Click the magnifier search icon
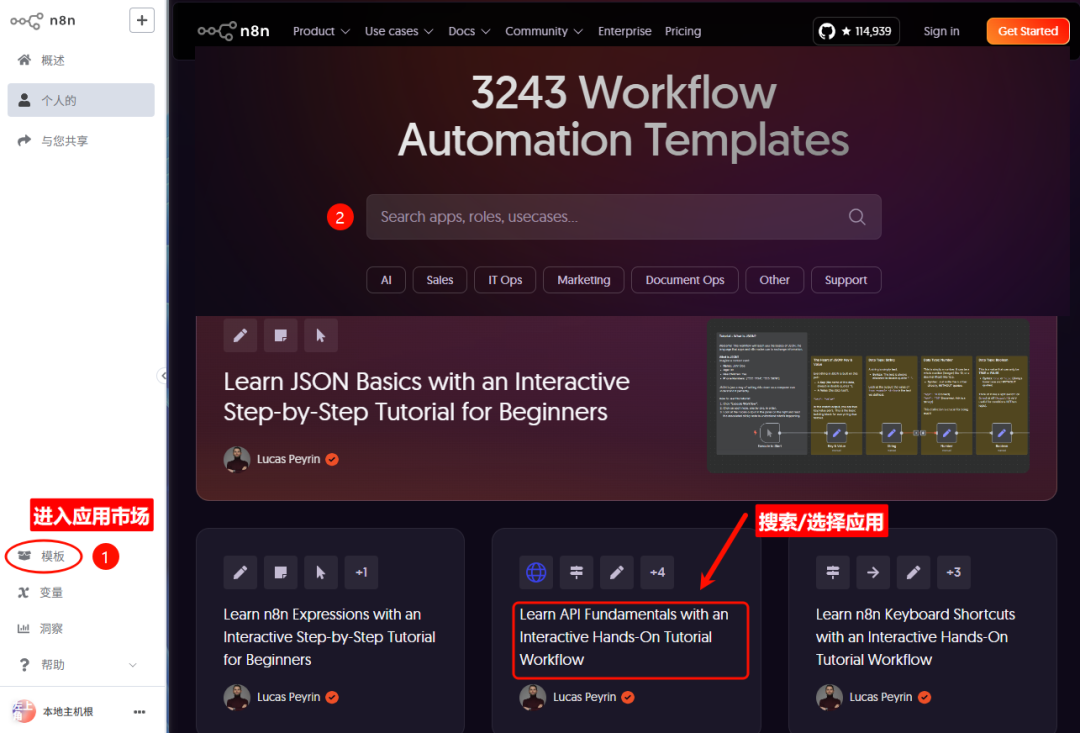The width and height of the screenshot is (1080, 733). click(x=857, y=217)
